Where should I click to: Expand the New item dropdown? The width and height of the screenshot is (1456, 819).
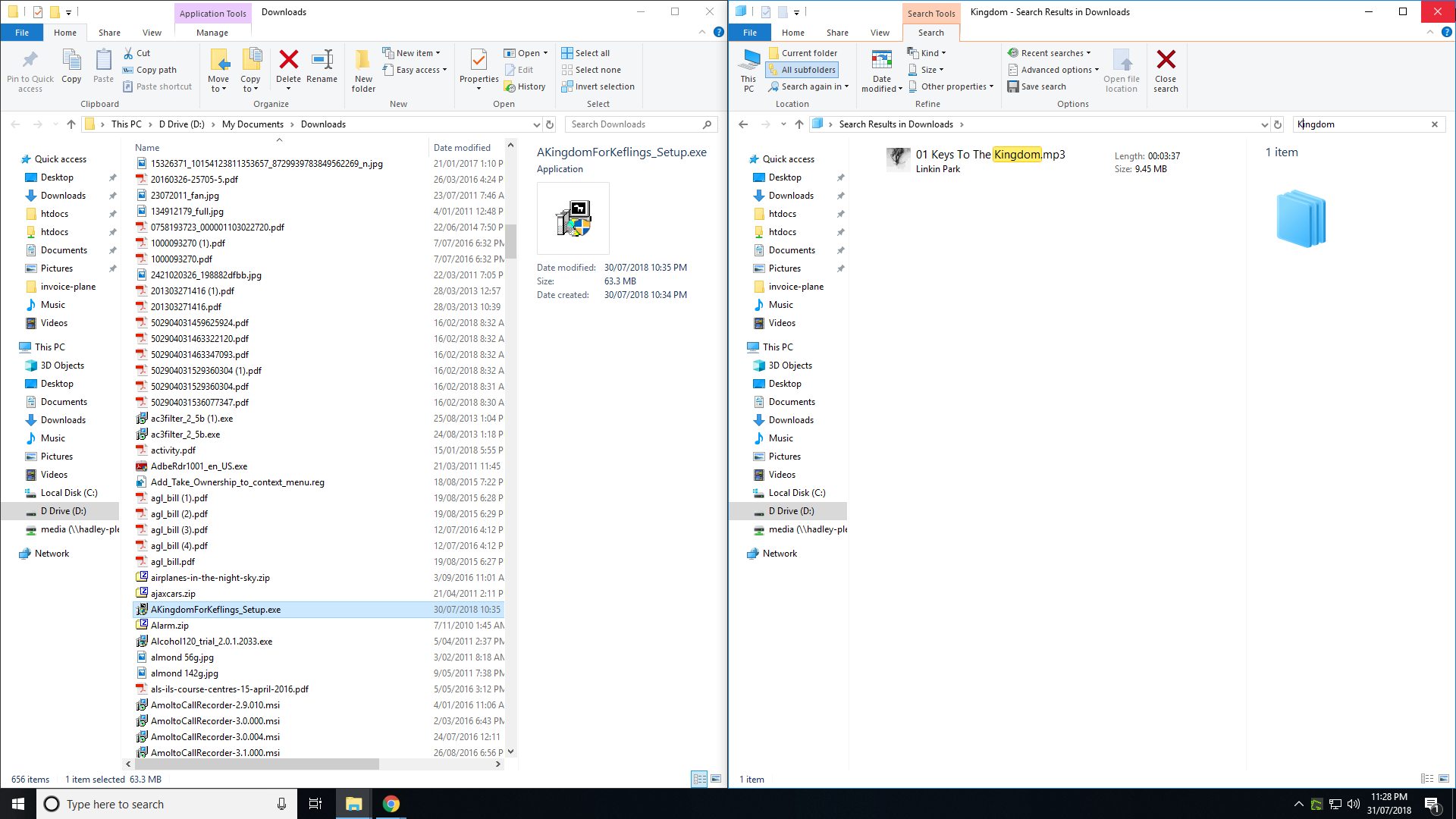click(411, 53)
